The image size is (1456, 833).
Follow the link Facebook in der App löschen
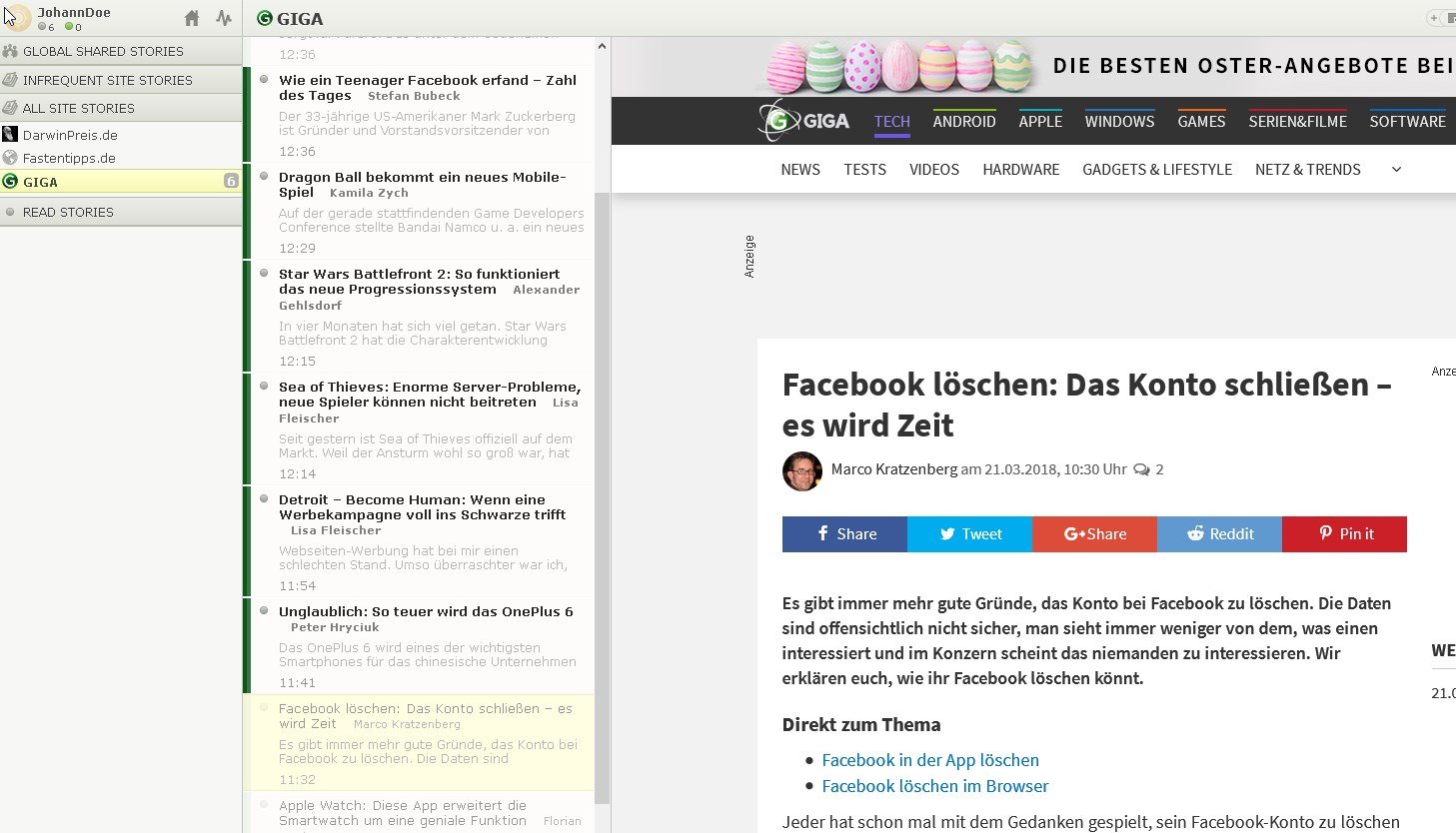[929, 760]
